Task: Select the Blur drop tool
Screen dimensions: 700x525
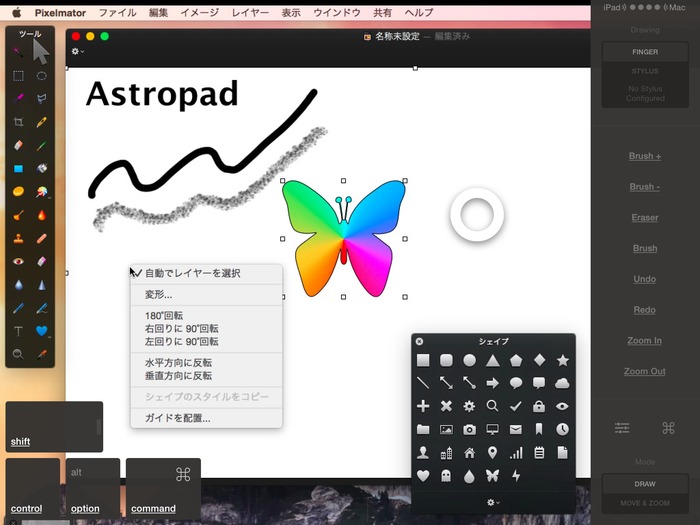Action: [18, 284]
